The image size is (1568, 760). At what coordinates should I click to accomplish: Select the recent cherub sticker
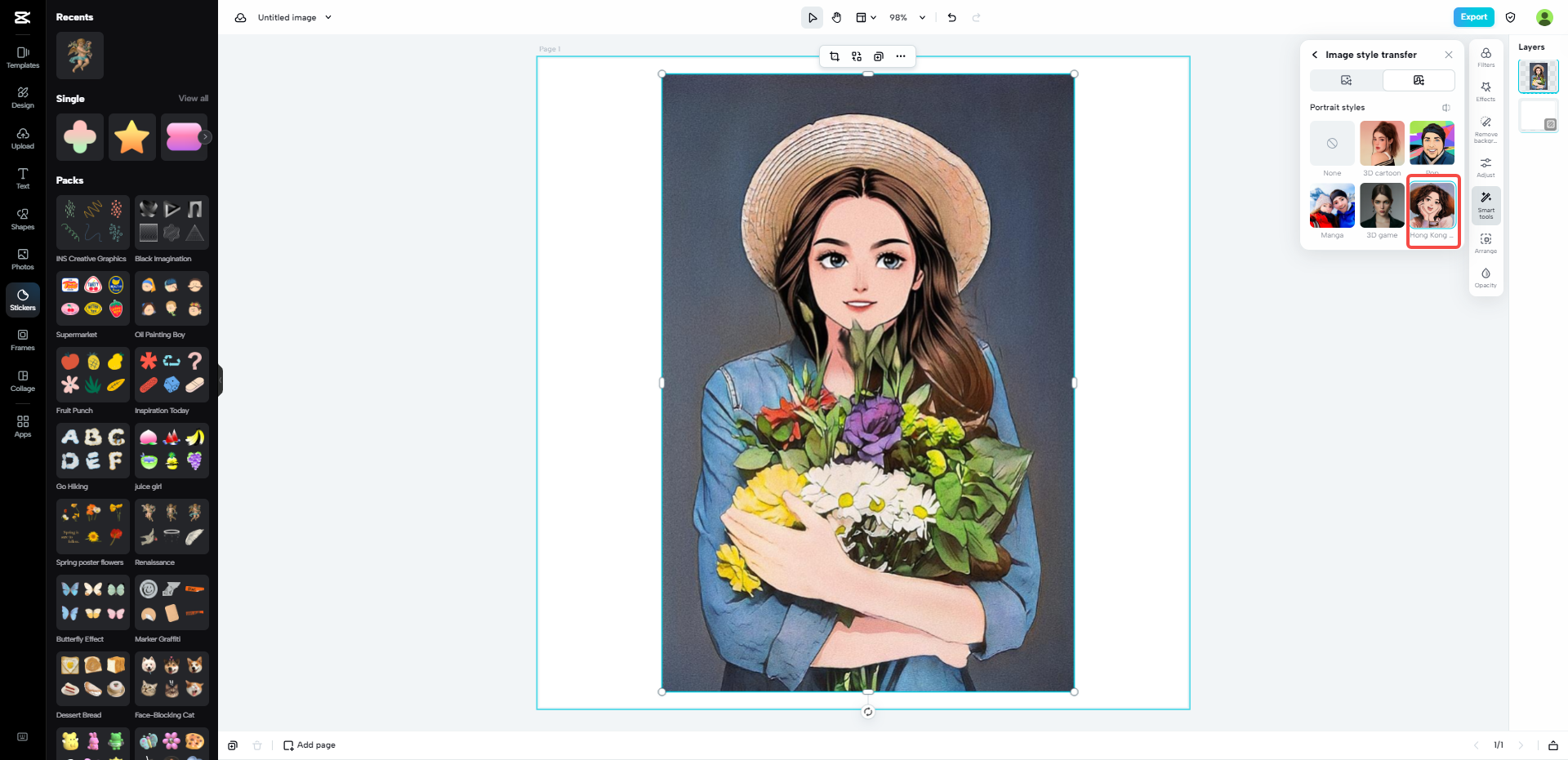[80, 56]
